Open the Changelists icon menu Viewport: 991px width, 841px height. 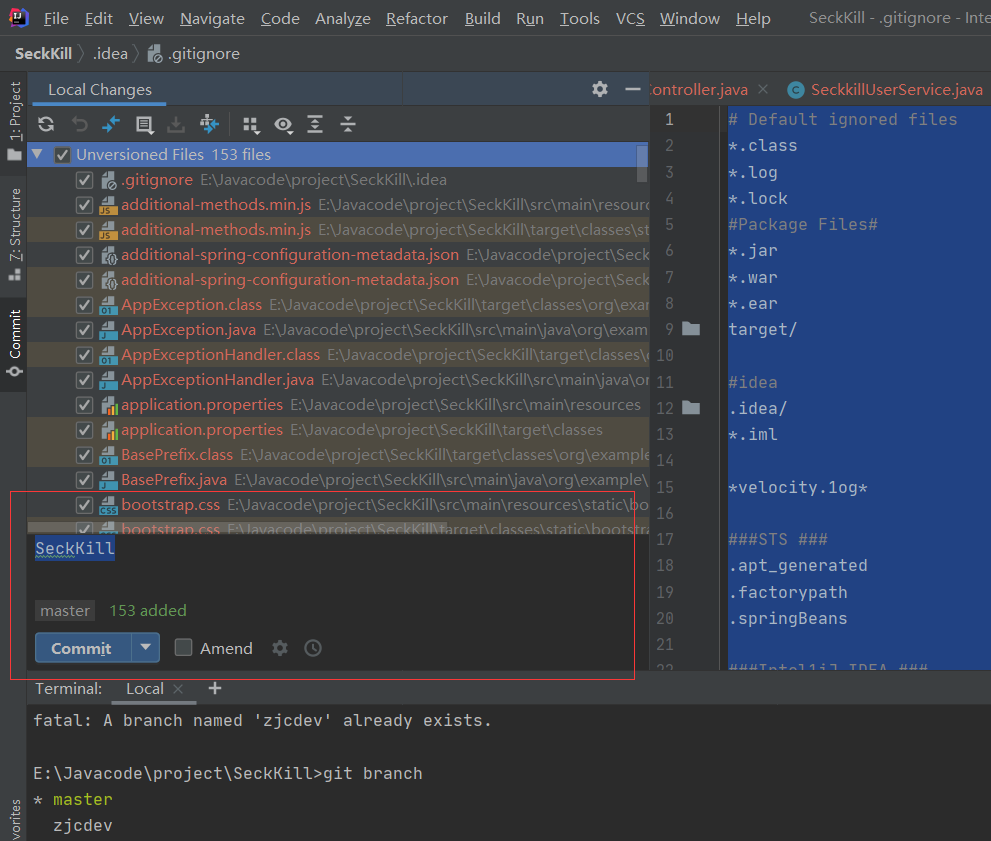(145, 124)
